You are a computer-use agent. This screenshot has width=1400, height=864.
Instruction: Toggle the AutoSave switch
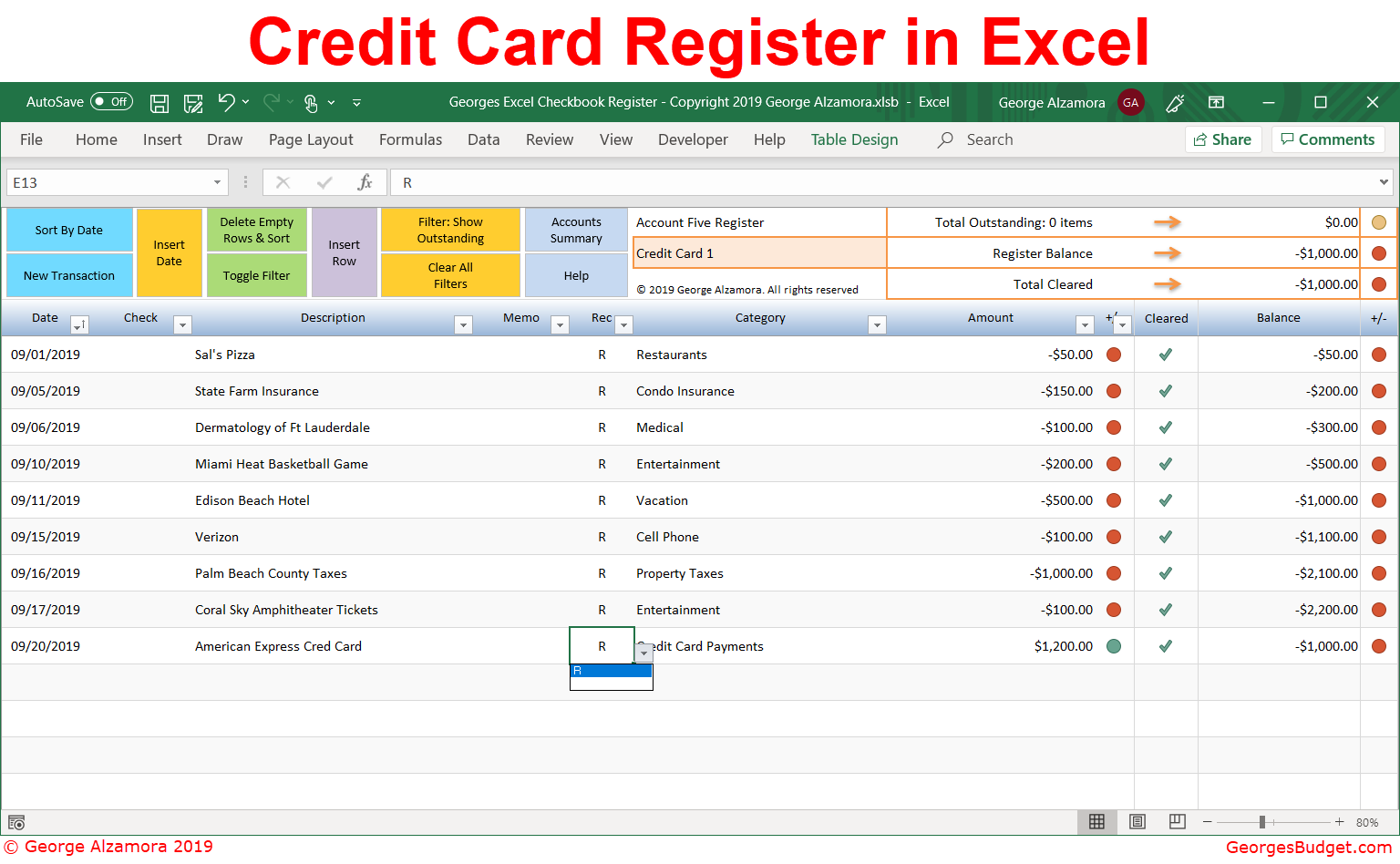111,102
